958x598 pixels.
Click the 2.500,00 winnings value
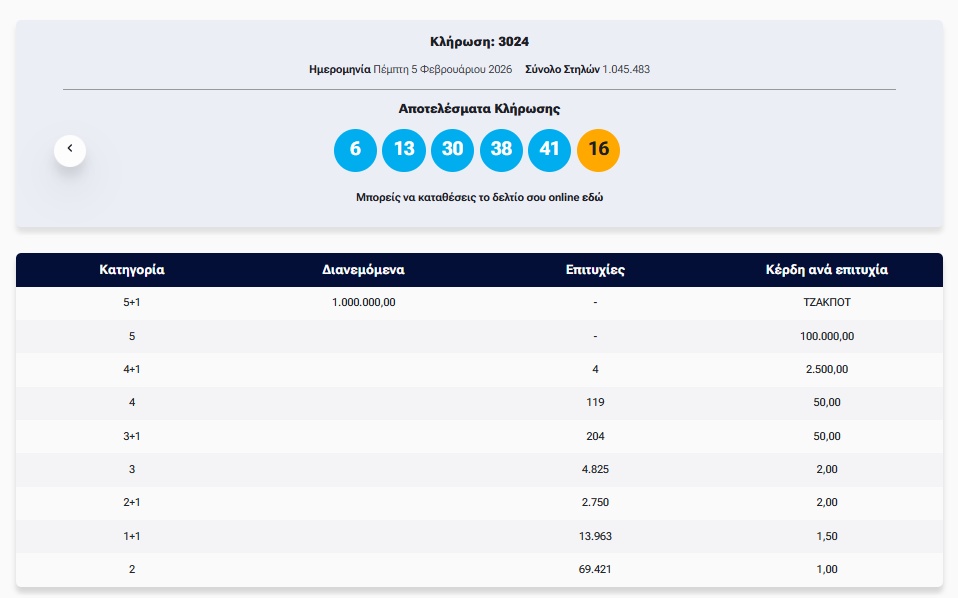pos(827,369)
